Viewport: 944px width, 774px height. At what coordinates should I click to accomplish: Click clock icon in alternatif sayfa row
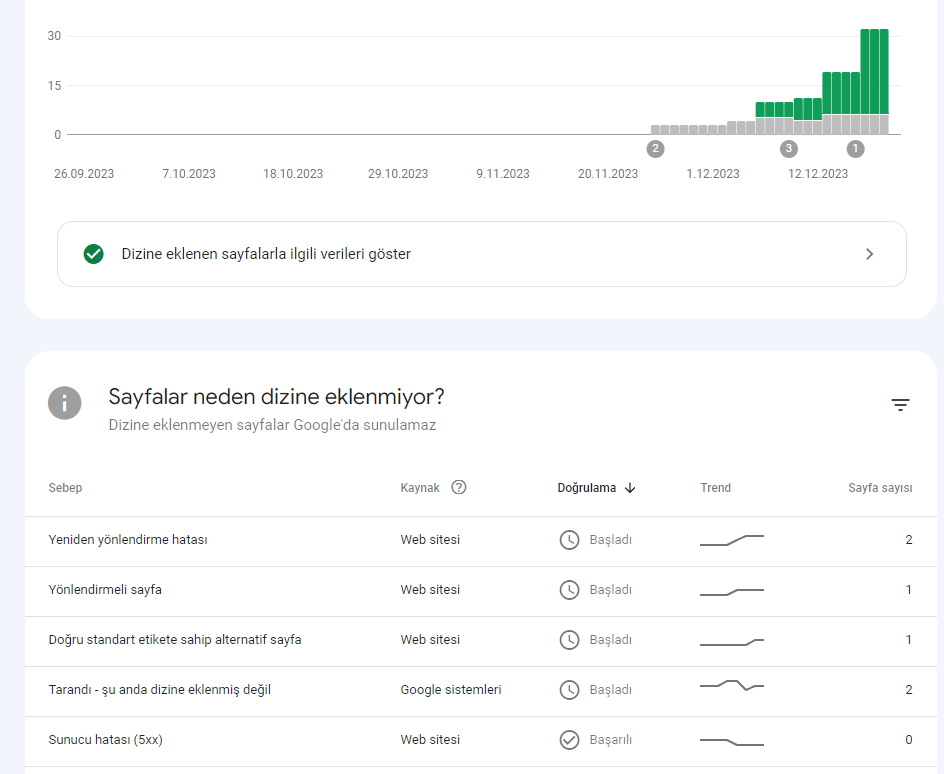(x=569, y=640)
